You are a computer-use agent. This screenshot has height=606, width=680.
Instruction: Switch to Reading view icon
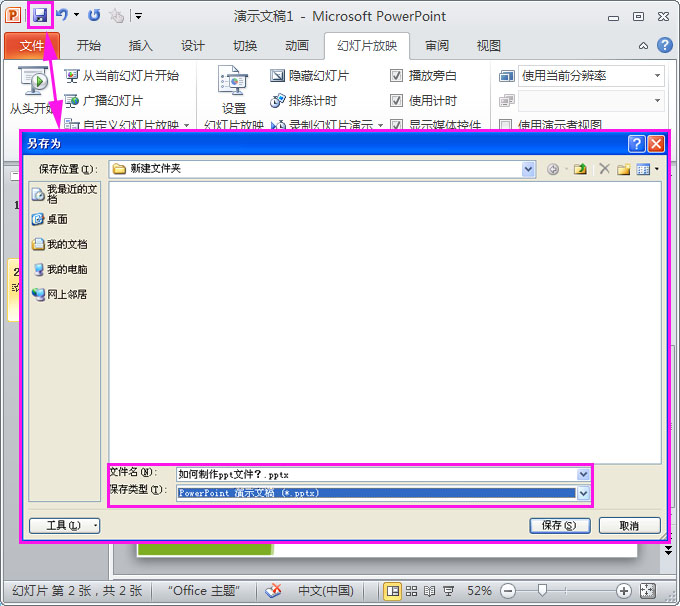[x=429, y=591]
